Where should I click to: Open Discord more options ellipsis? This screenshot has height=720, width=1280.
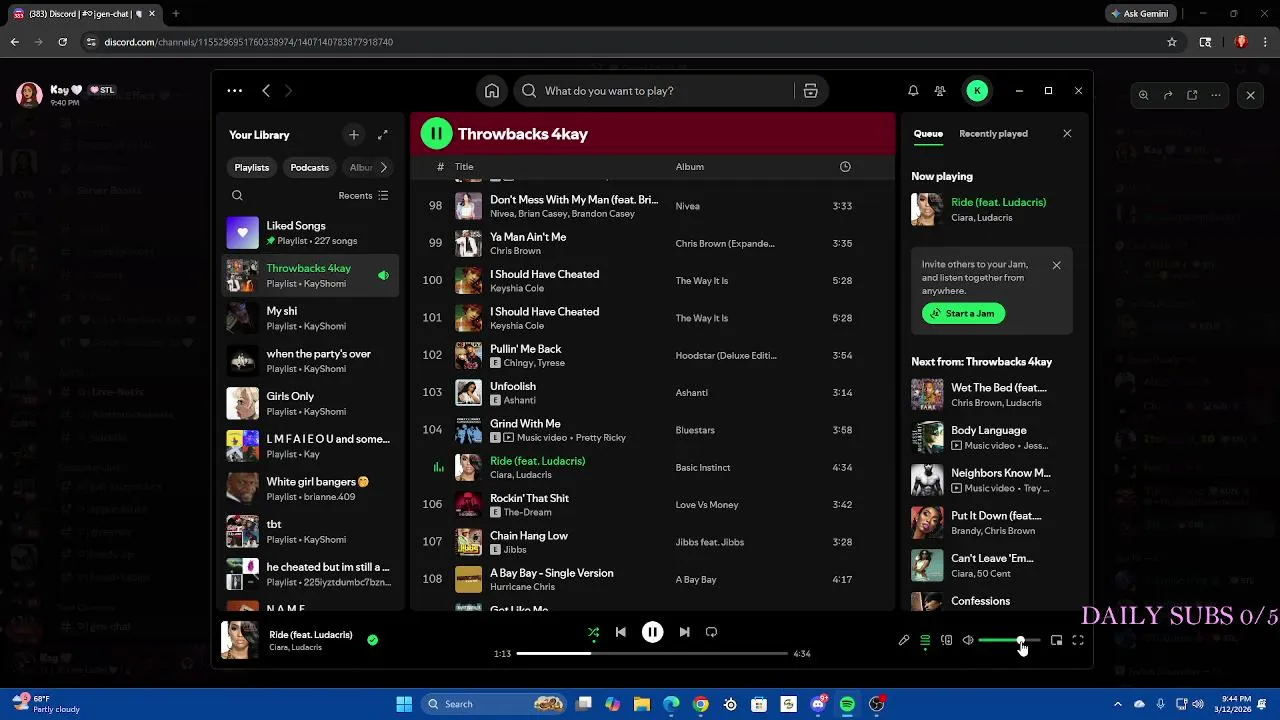[1216, 95]
